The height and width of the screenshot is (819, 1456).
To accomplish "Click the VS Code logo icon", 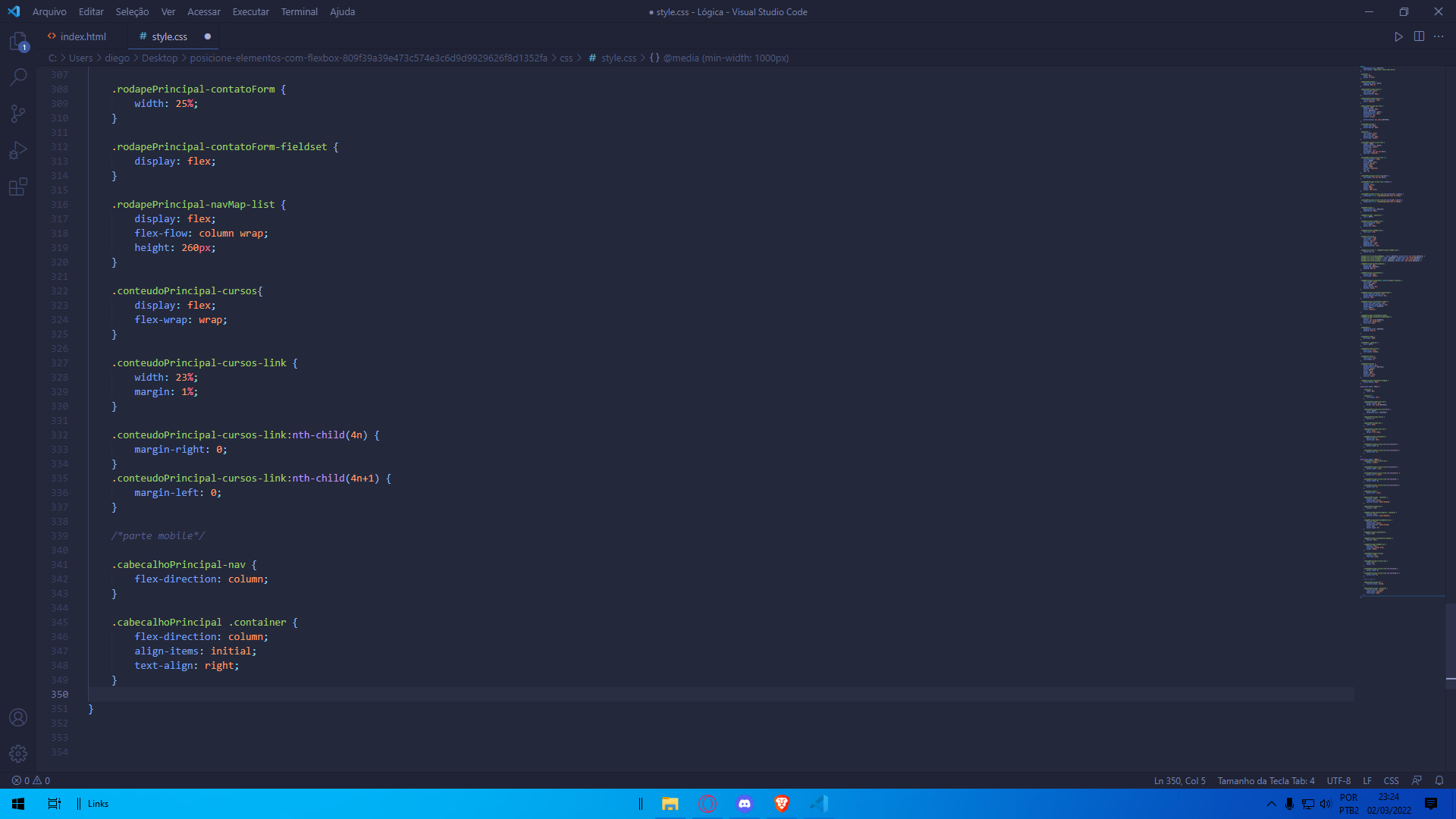I will (x=14, y=11).
